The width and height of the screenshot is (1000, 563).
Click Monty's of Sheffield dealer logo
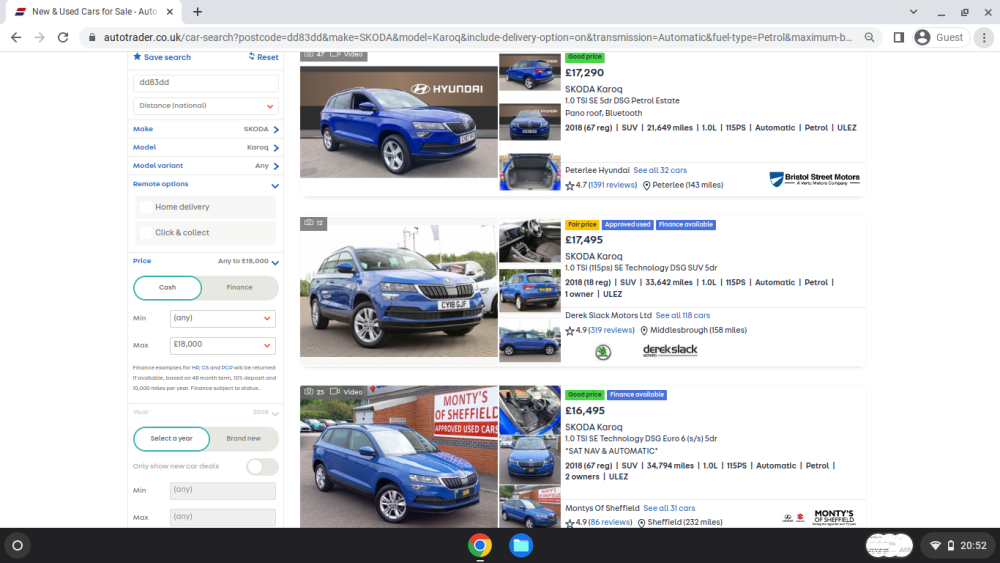[x=834, y=516]
